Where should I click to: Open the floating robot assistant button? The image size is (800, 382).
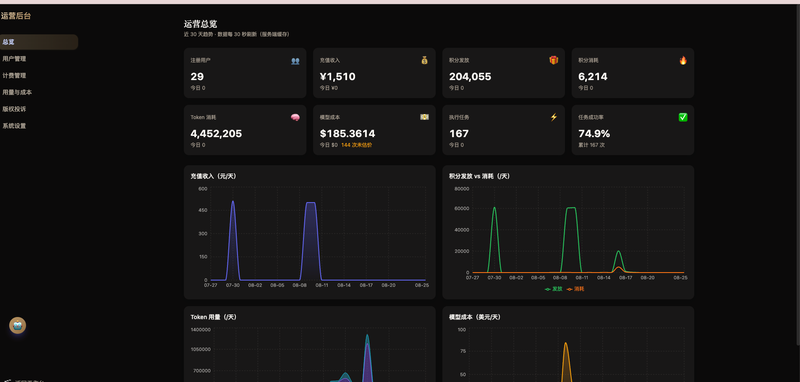(18, 325)
